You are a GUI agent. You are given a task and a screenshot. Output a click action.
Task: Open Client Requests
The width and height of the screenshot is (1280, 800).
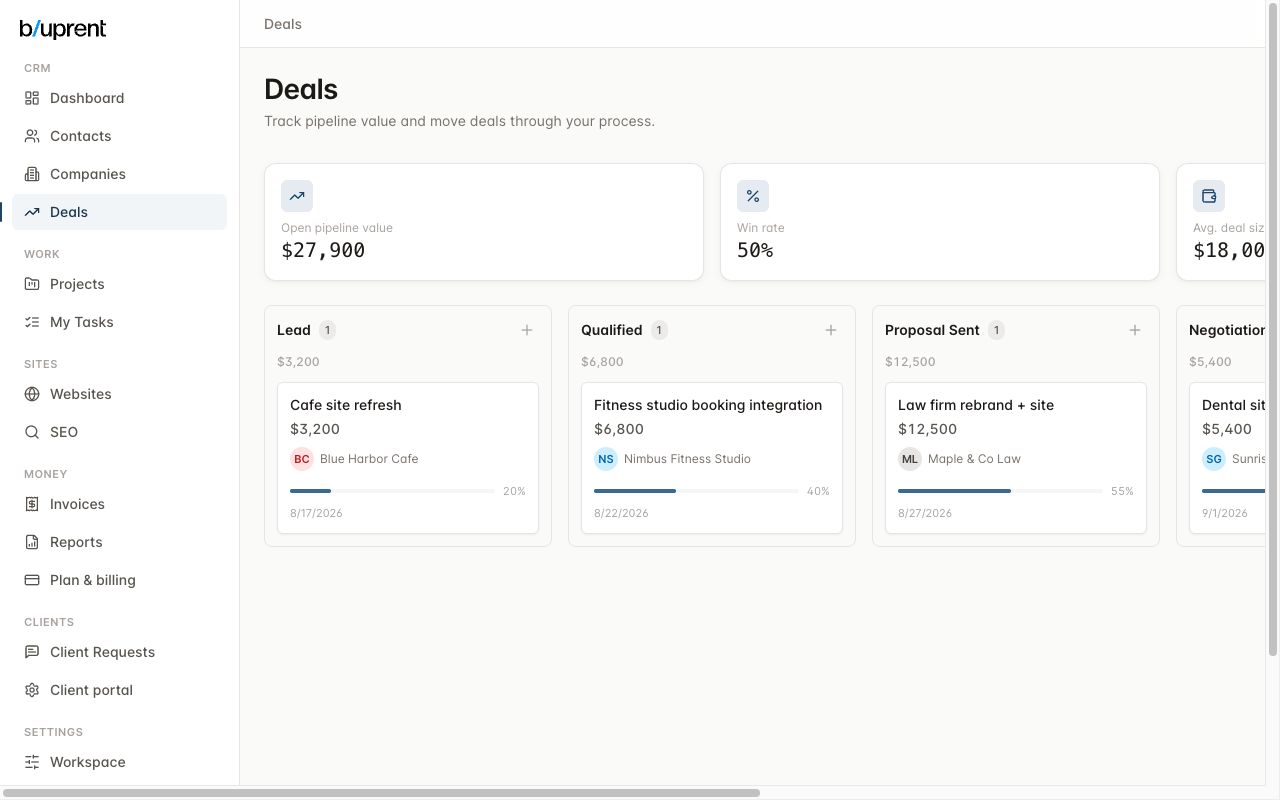119,652
